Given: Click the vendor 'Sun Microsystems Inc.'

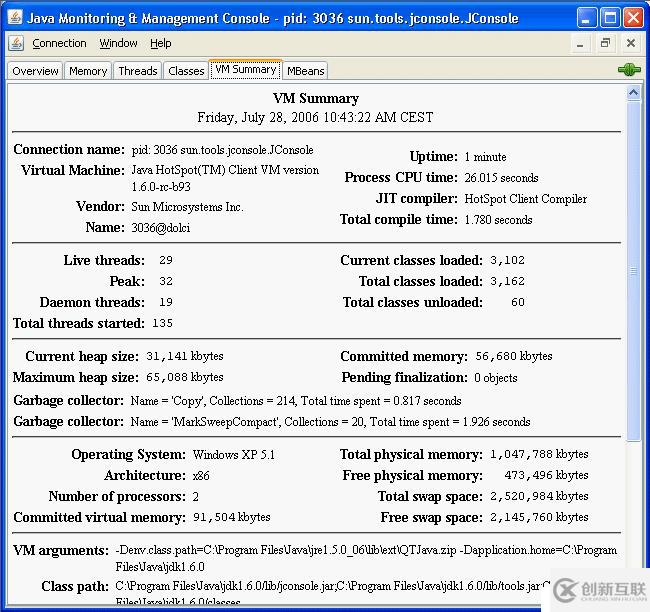Looking at the screenshot, I should coord(187,206).
